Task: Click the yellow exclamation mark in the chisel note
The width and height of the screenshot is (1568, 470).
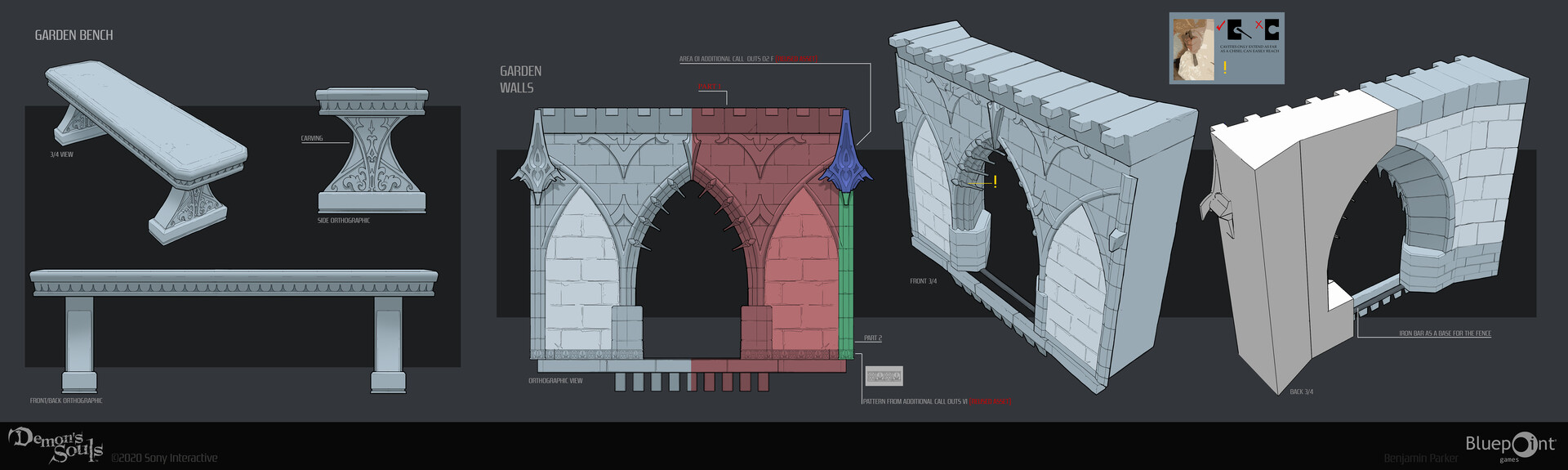Action: click(x=1225, y=67)
